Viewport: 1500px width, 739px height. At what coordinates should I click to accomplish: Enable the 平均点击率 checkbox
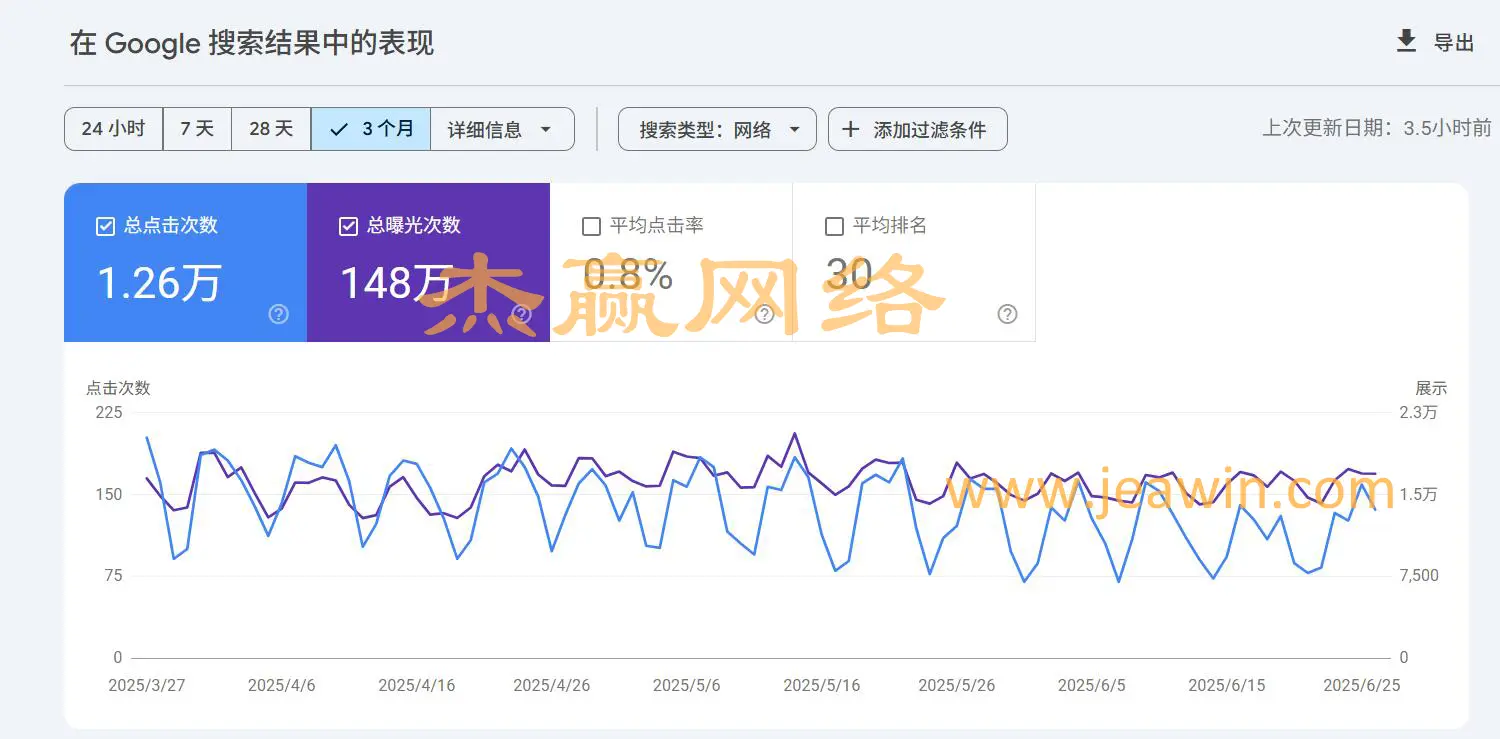tap(591, 226)
